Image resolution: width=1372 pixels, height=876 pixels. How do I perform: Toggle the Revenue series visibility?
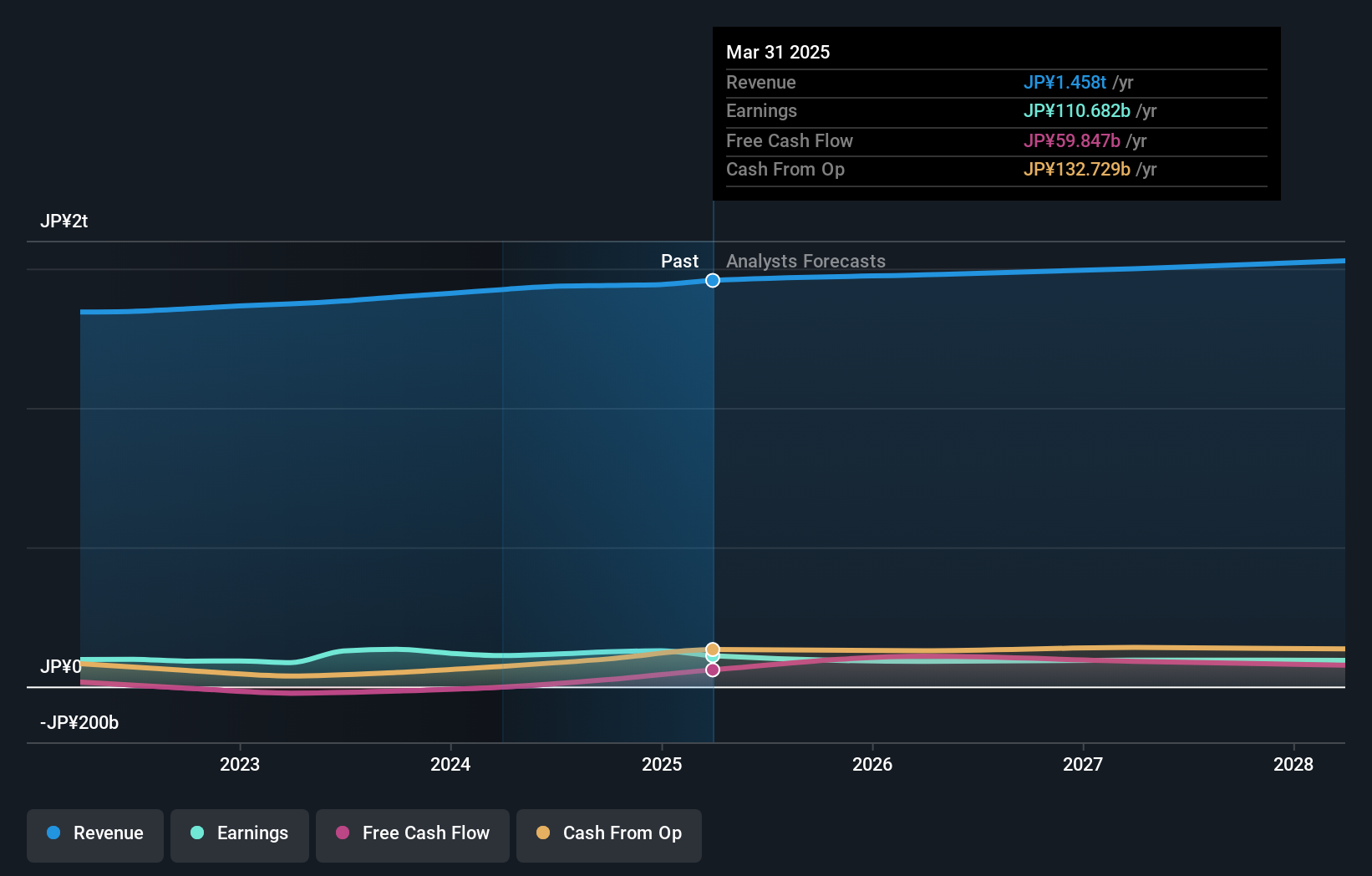coord(94,835)
